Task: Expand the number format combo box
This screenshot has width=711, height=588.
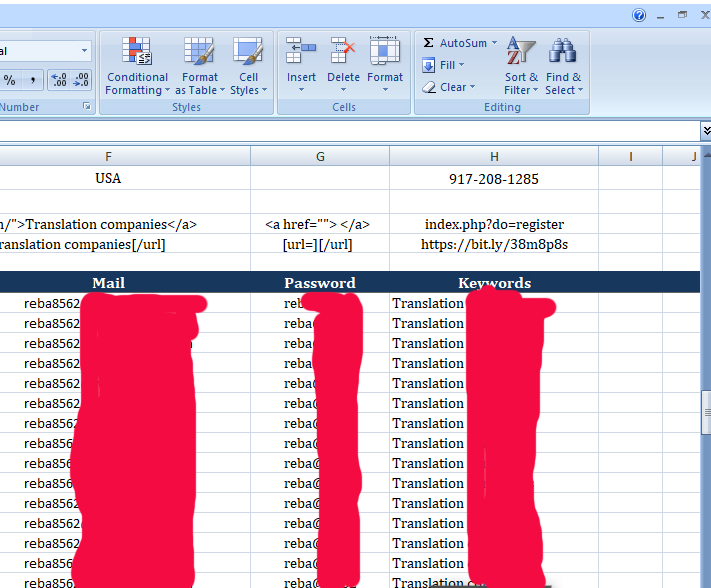Action: 84,51
